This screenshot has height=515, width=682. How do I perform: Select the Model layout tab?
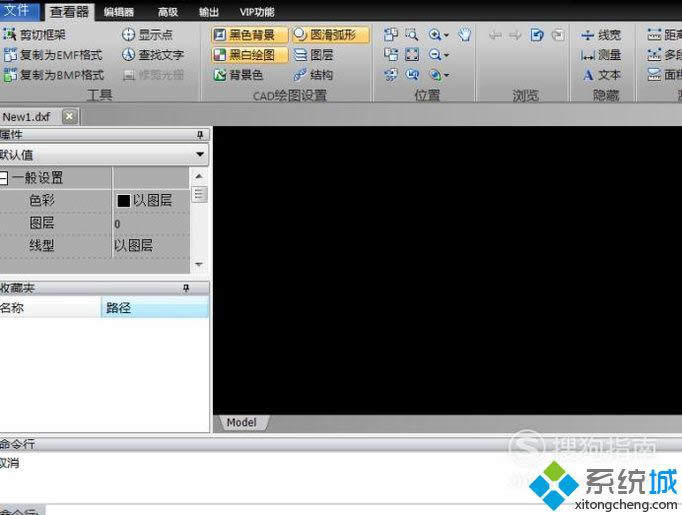point(242,422)
